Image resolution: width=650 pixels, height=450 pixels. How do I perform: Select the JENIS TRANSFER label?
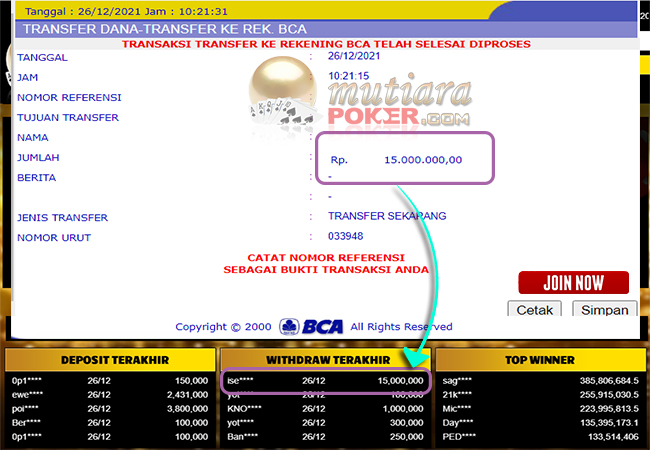pos(63,218)
